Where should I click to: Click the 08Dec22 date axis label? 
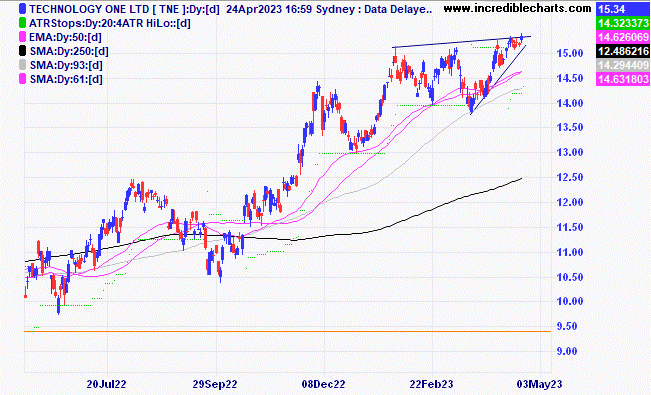(323, 384)
